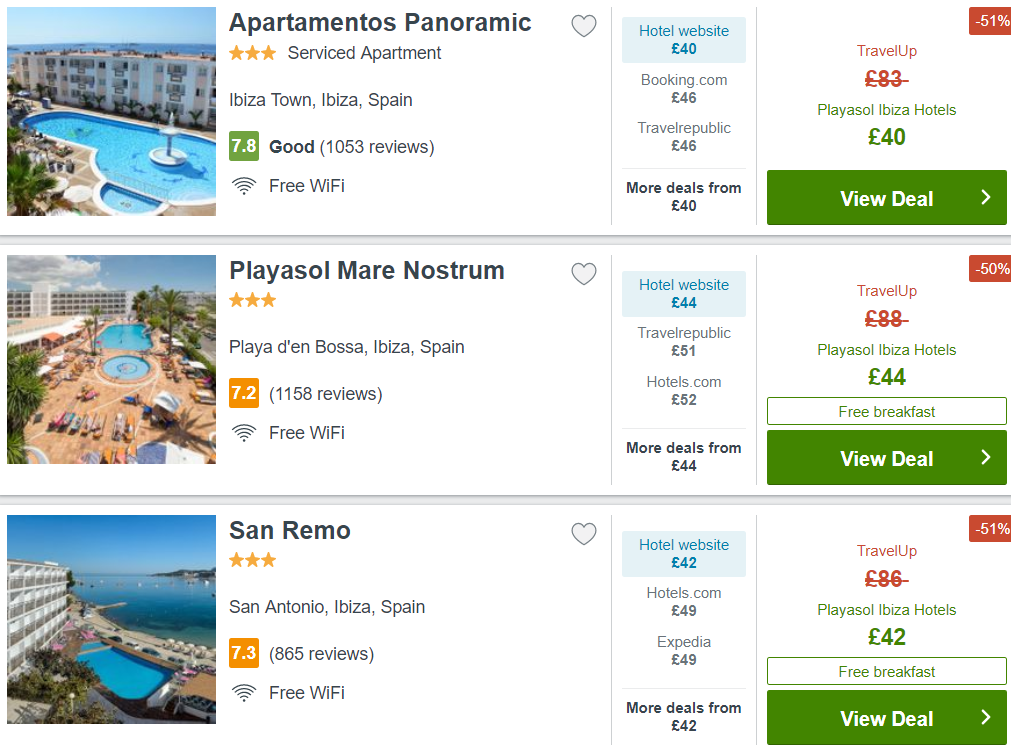Select Booking.com £46 offer
The width and height of the screenshot is (1011, 751).
[683, 89]
